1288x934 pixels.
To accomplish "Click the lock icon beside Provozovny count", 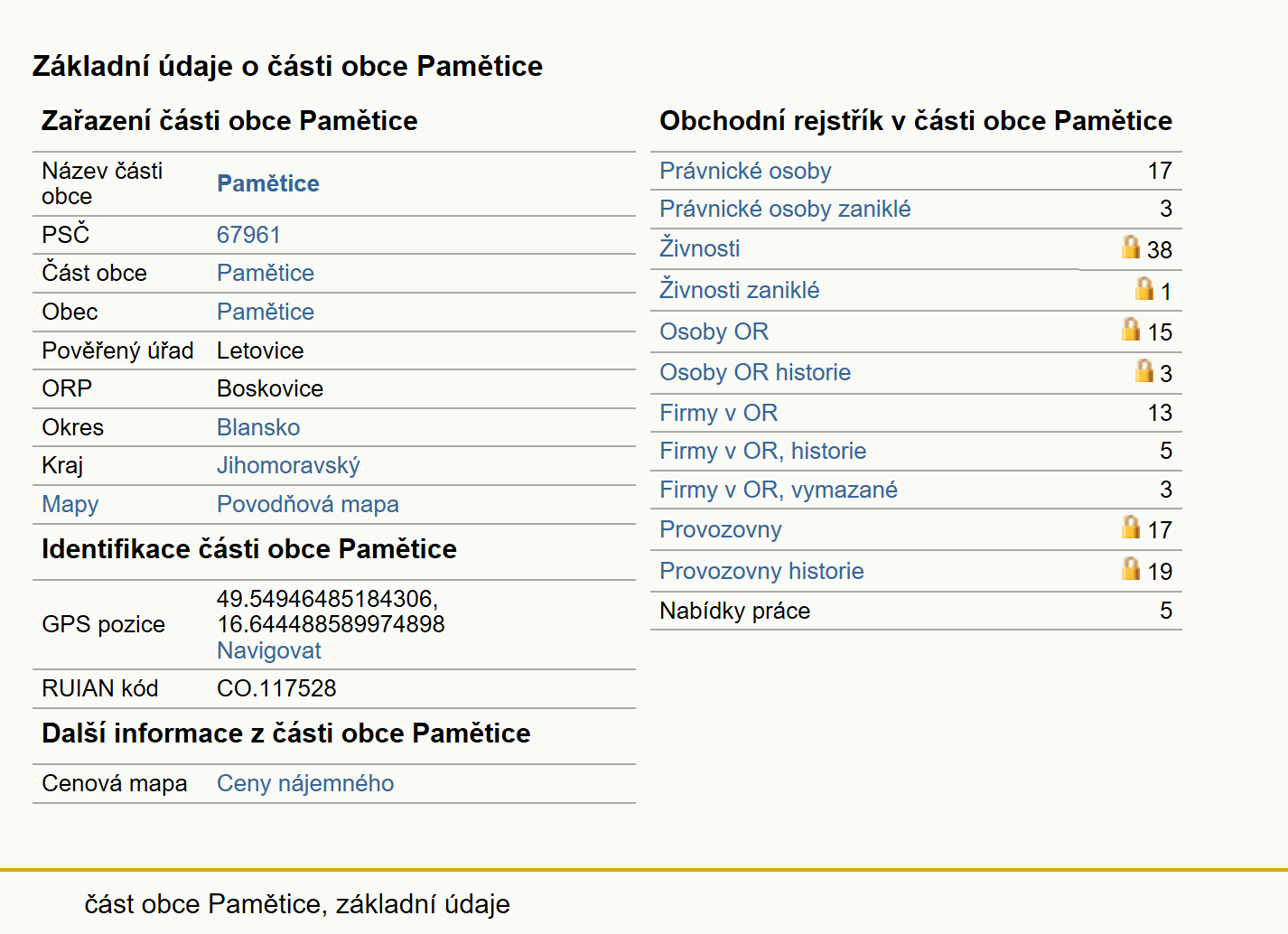I will [x=1131, y=527].
